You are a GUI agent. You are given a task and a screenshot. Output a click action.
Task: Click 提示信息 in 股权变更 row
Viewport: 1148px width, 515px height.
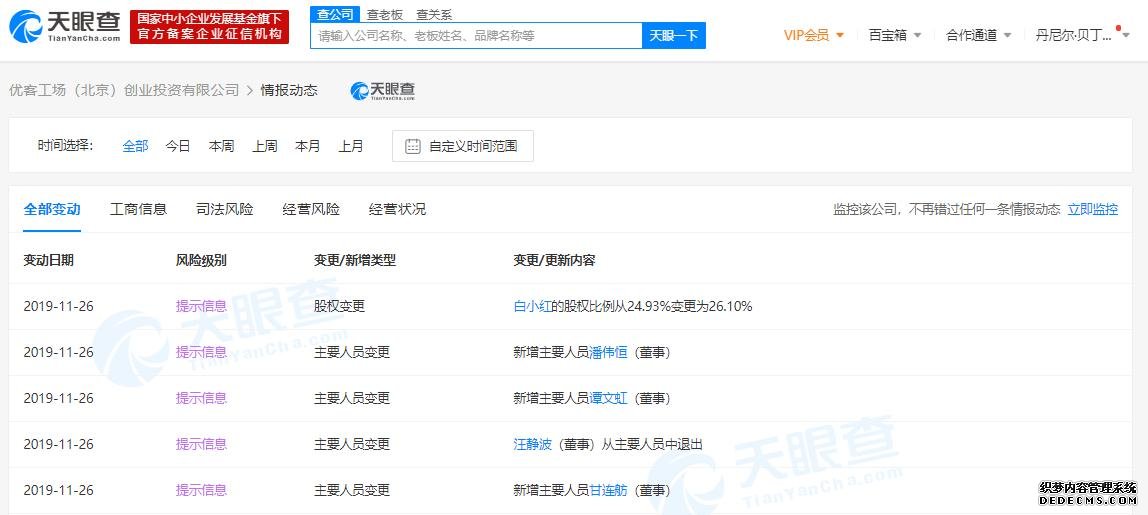tap(201, 306)
